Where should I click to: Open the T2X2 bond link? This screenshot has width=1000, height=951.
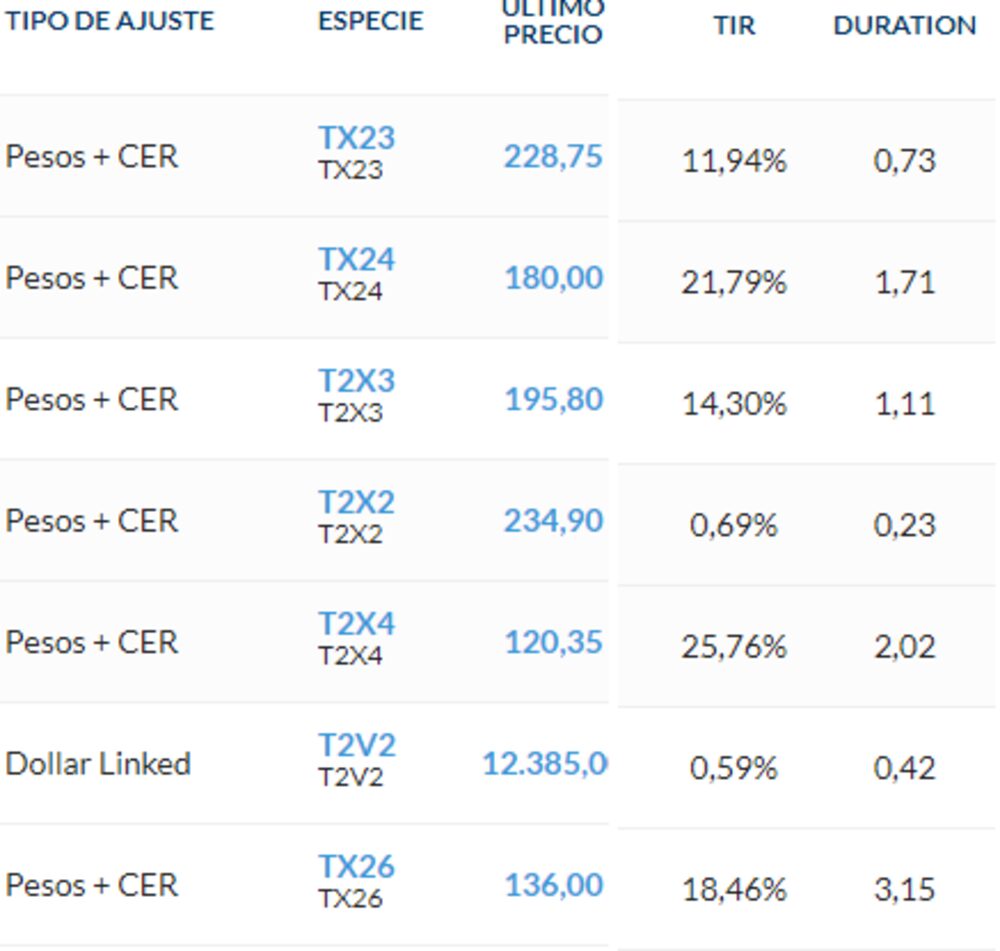[356, 503]
